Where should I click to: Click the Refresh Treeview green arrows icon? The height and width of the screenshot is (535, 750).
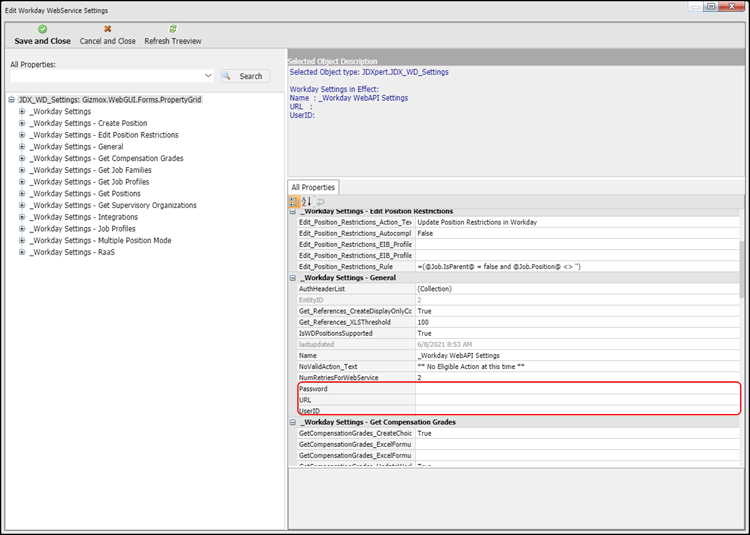(173, 29)
